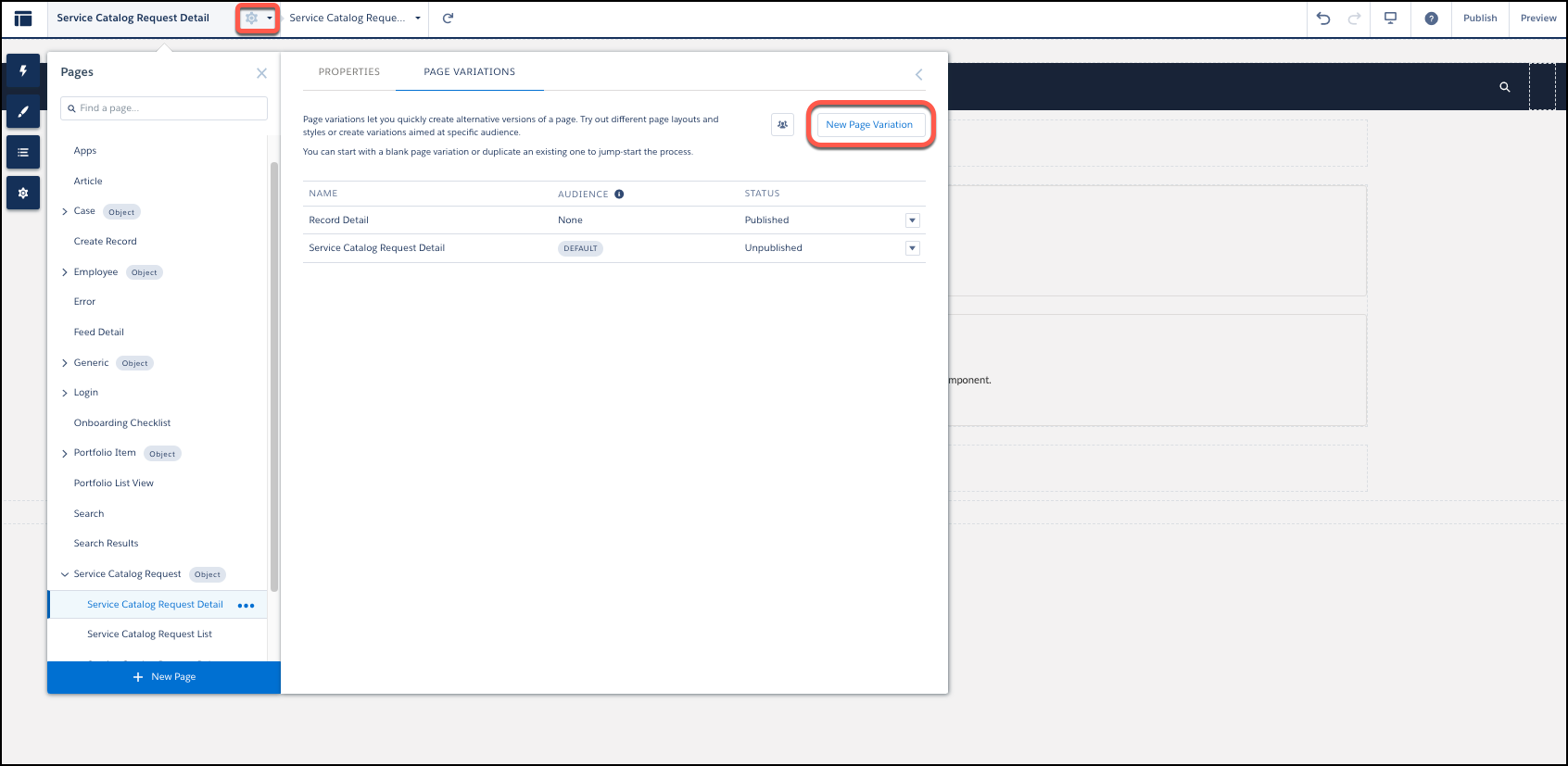
Task: Open the Create Record page
Action: 106,242
